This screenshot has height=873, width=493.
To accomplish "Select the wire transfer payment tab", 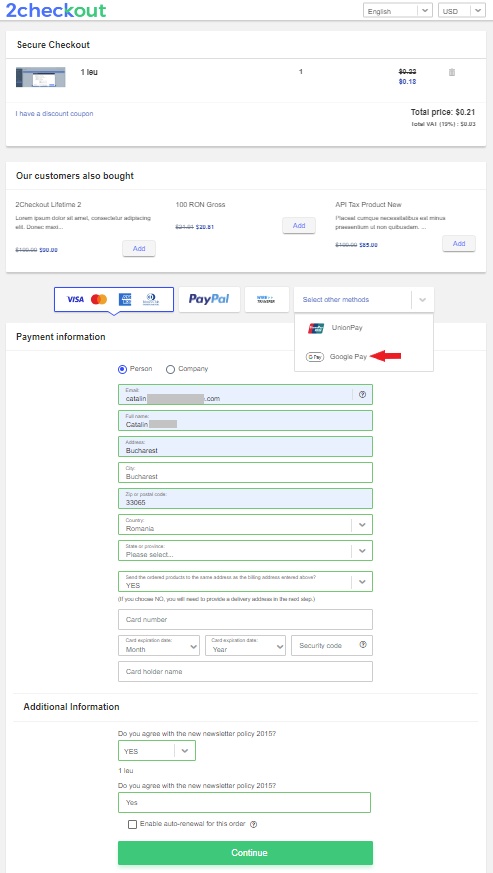I will click(x=267, y=300).
